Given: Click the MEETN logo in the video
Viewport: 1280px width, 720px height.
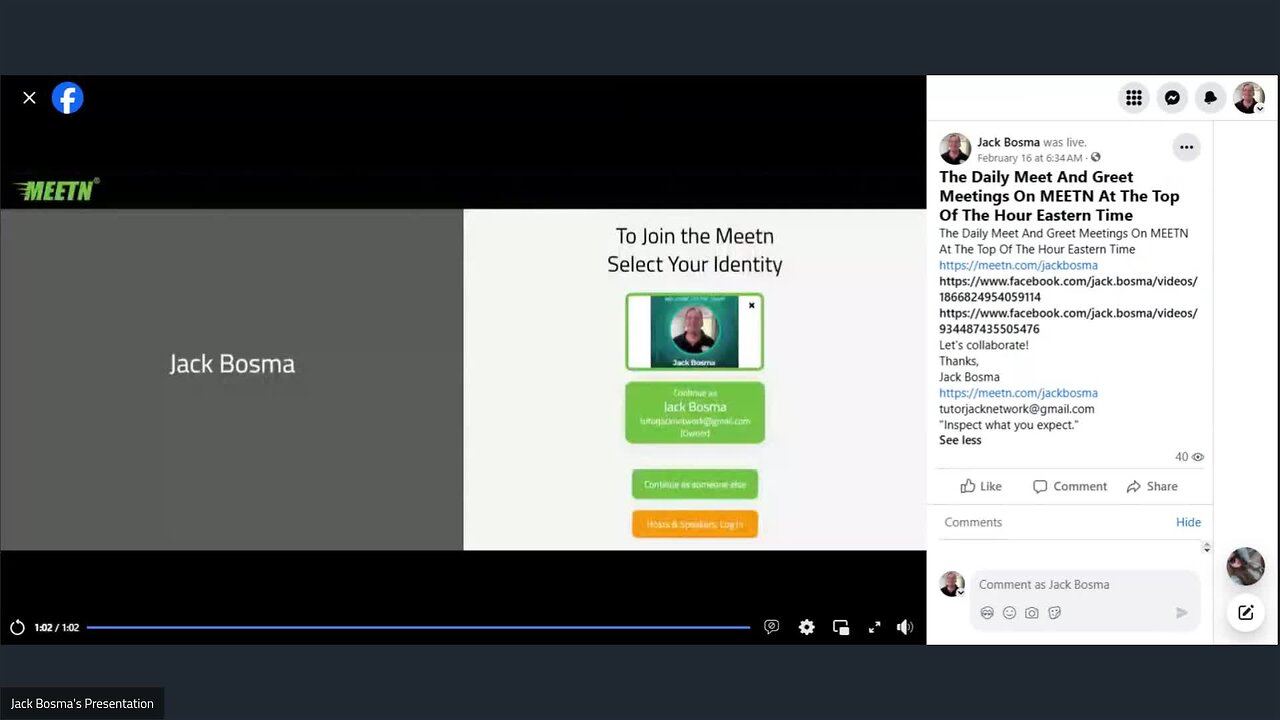Looking at the screenshot, I should 57,189.
